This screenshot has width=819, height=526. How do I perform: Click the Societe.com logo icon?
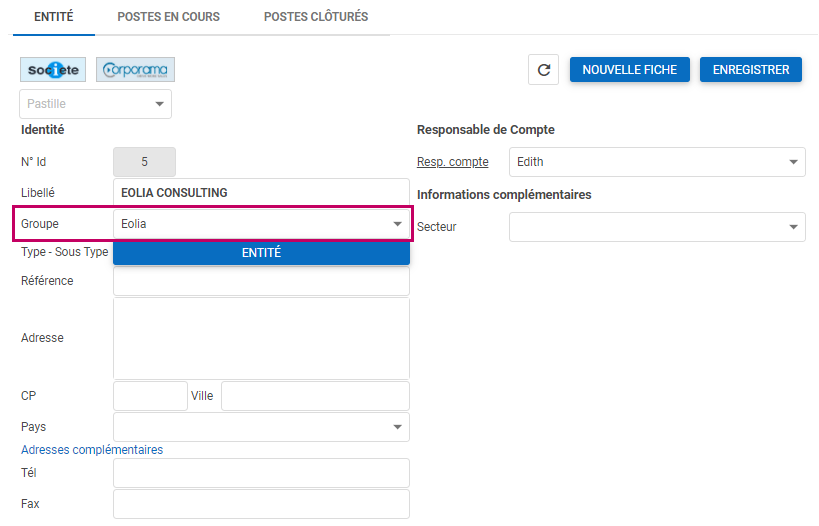53,70
